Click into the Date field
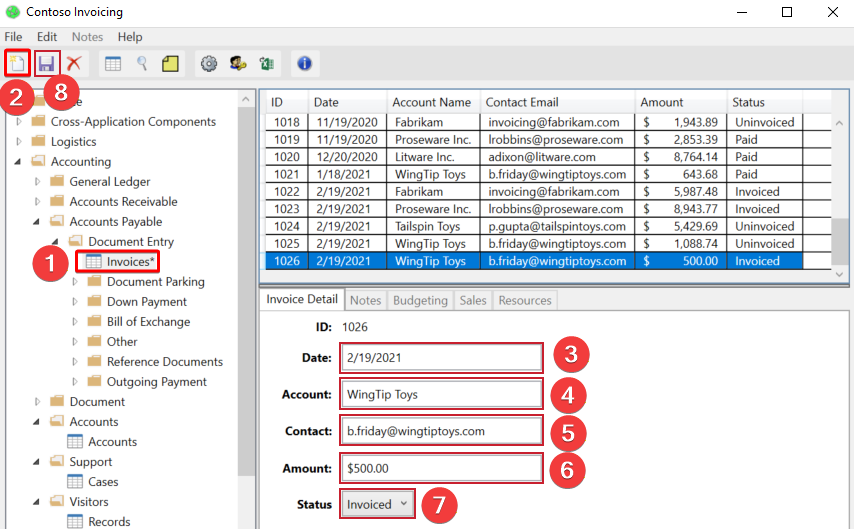Screen dimensions: 854x529 tap(441, 358)
